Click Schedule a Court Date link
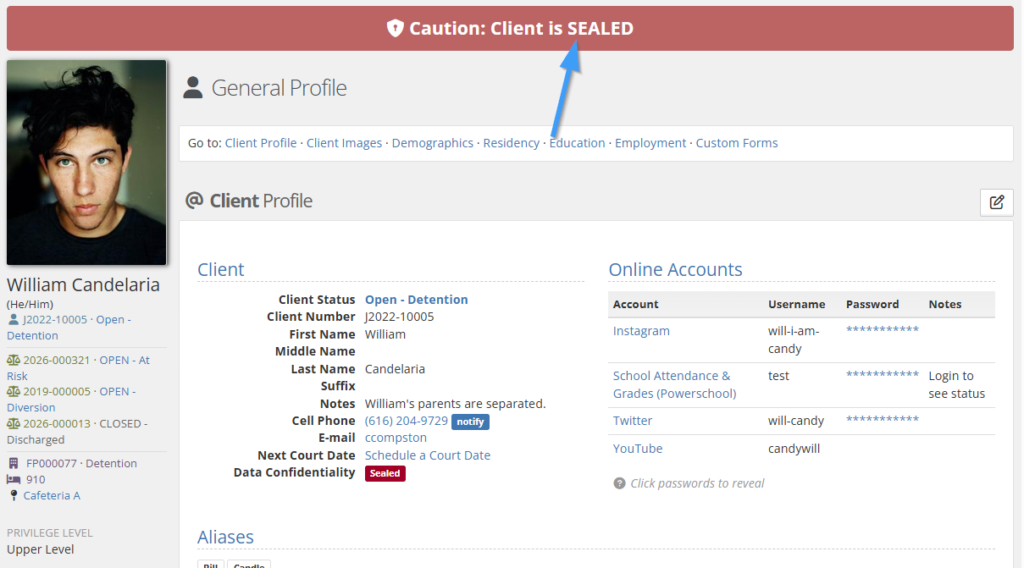The image size is (1024, 568). (428, 455)
